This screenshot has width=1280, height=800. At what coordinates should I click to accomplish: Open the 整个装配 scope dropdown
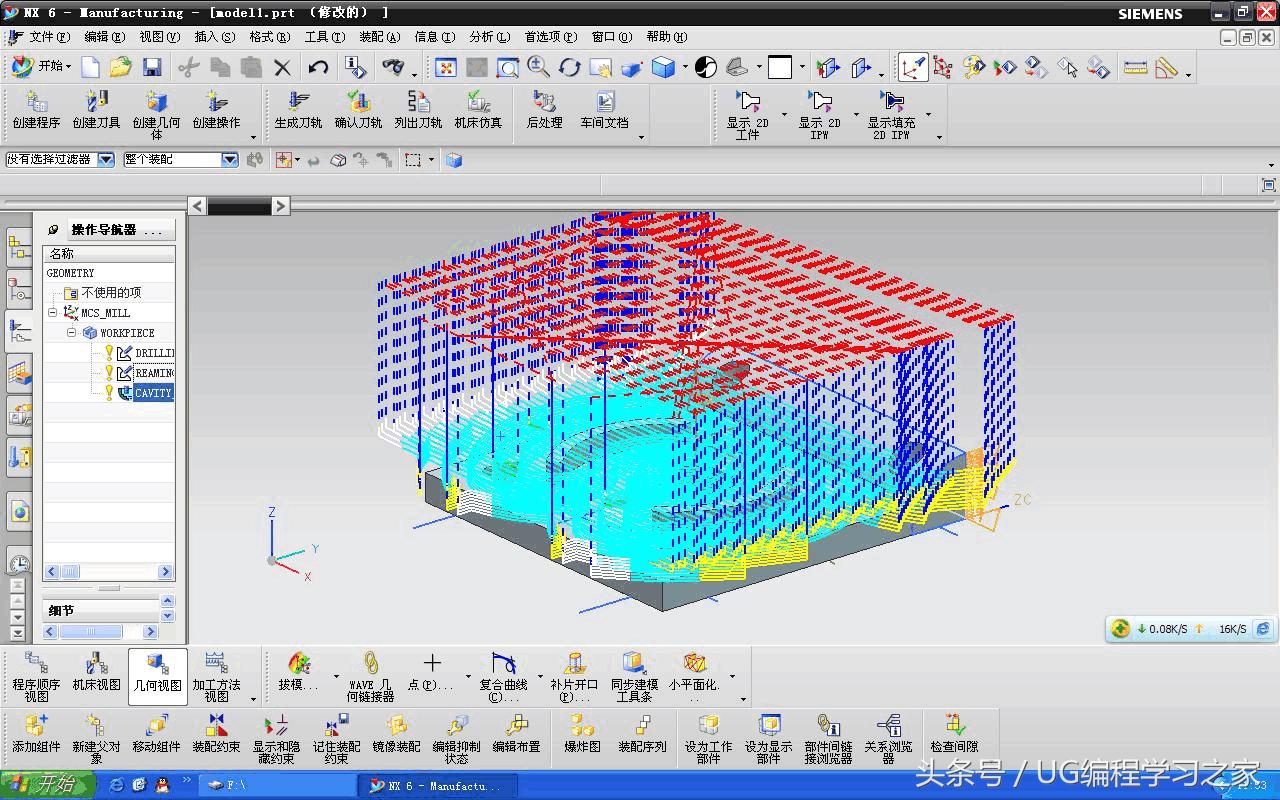(229, 160)
